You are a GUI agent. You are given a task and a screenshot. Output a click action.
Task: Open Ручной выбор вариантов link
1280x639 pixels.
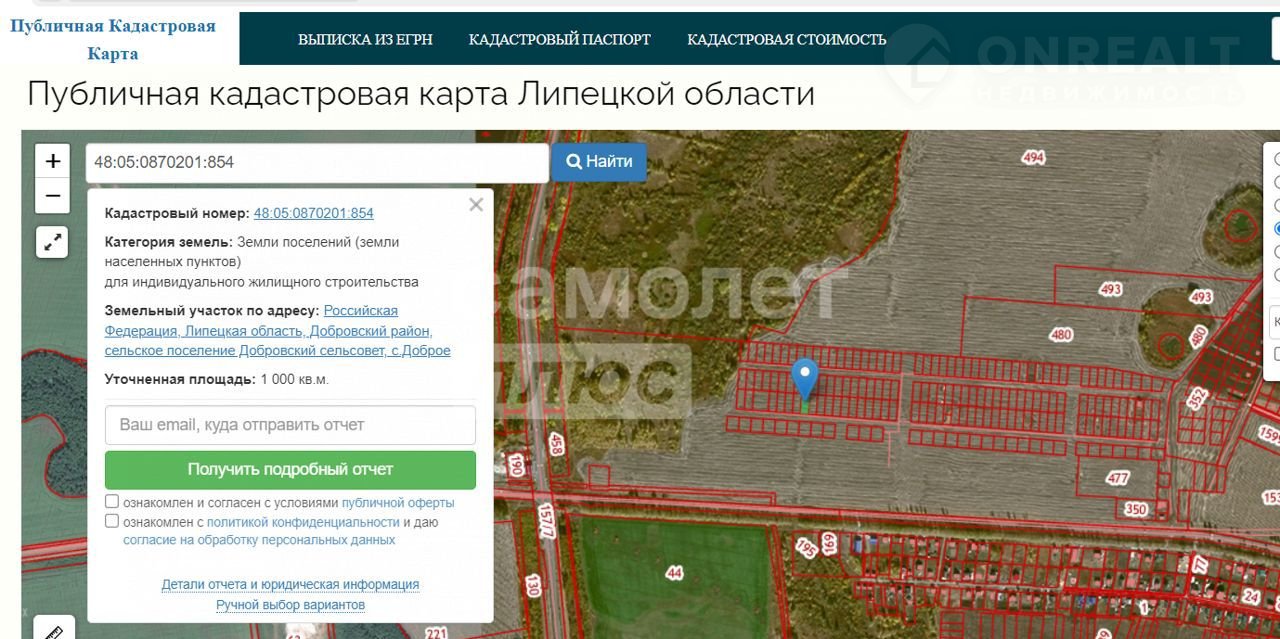pos(290,605)
